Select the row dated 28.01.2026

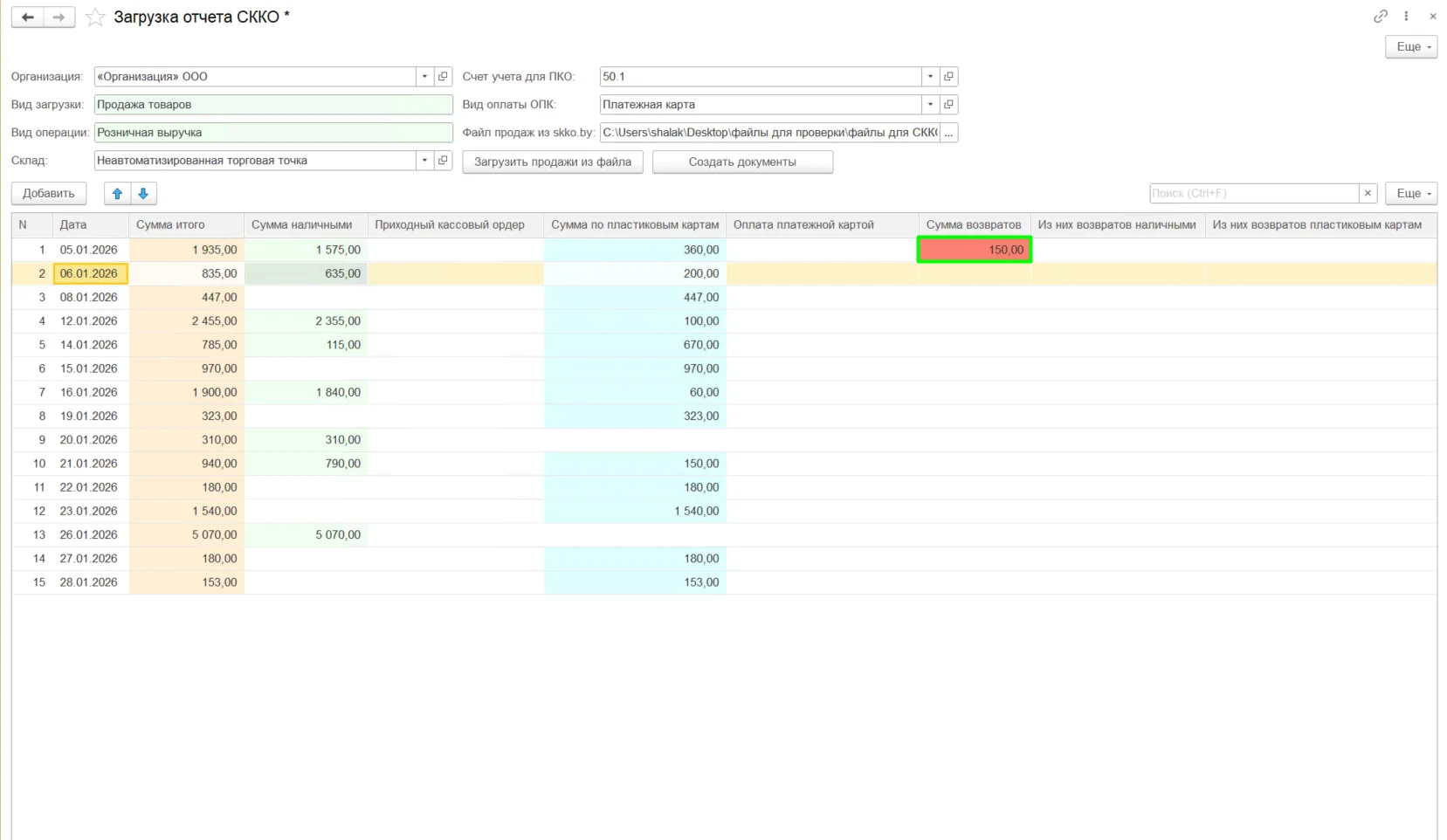point(724,582)
